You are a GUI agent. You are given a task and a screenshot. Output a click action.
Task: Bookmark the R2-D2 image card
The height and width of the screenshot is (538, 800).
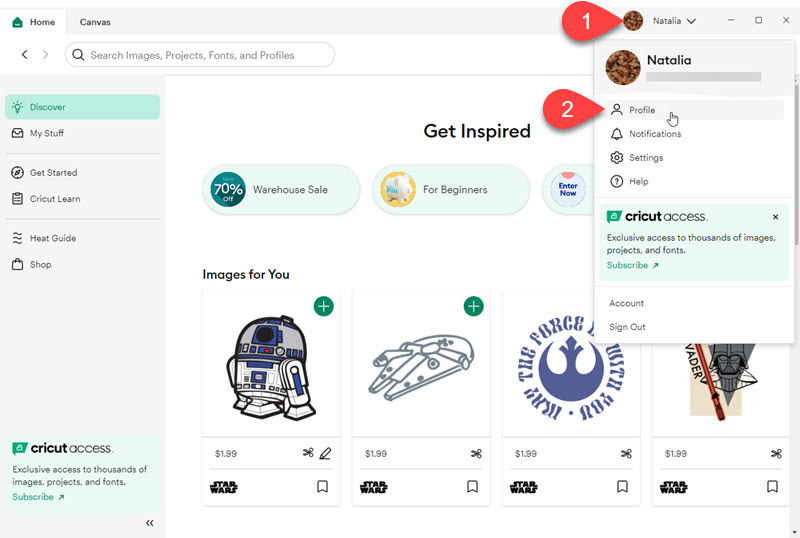pyautogui.click(x=323, y=487)
